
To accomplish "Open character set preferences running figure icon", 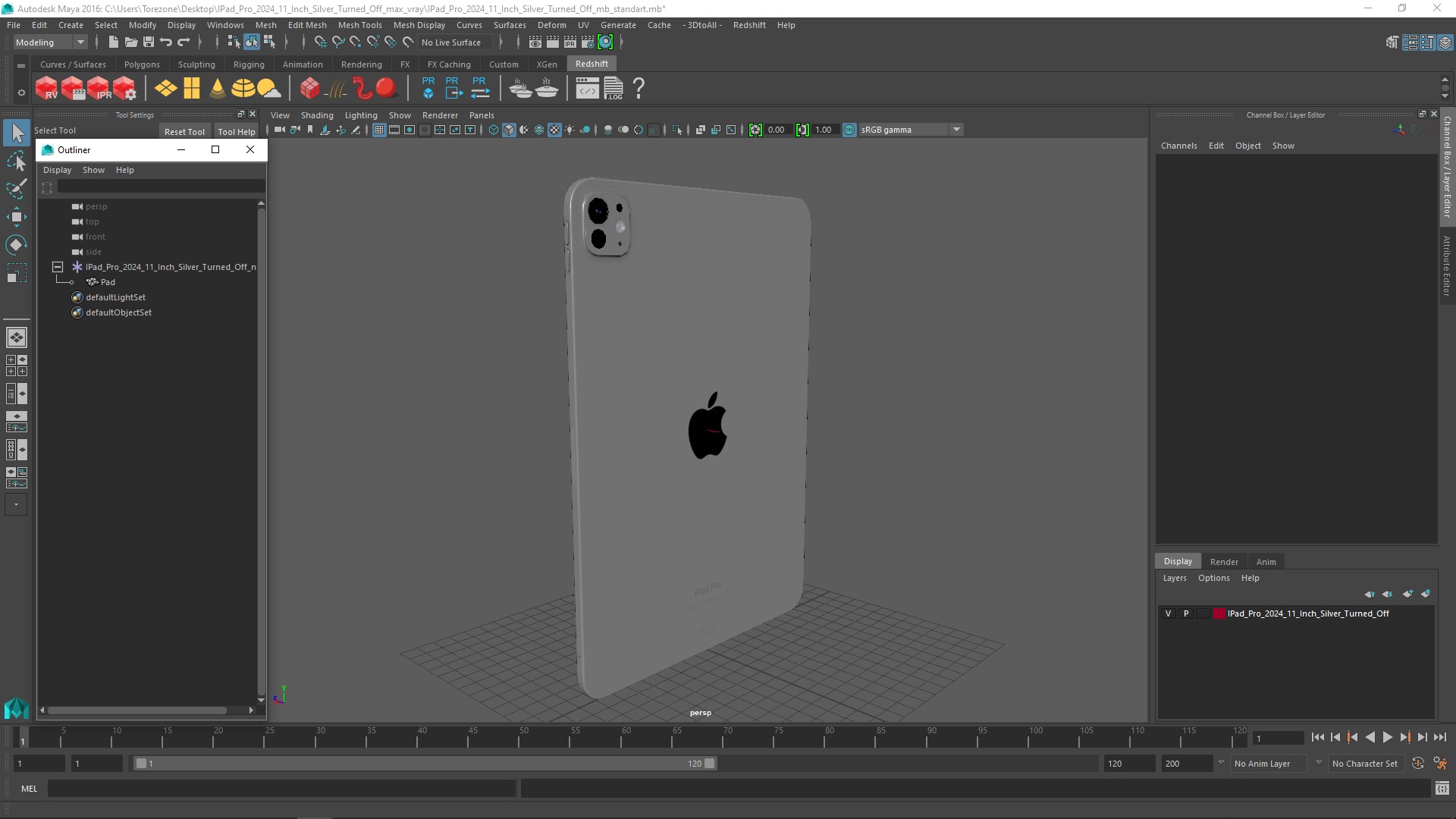I will [x=1440, y=764].
